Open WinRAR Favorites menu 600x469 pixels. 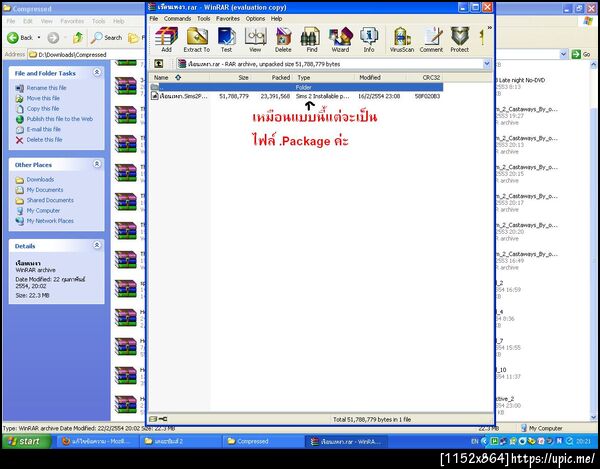pos(228,18)
